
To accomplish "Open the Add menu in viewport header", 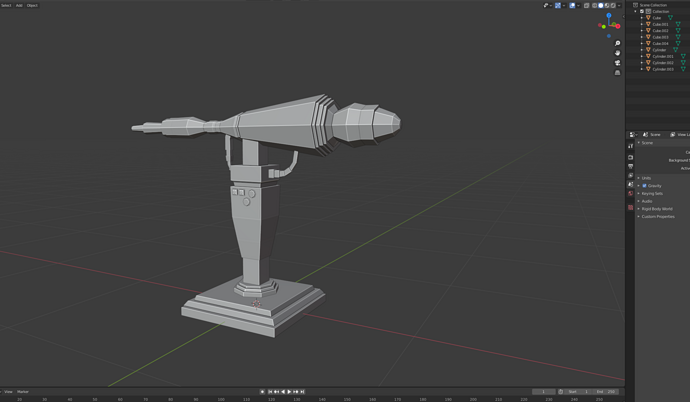I will (x=19, y=5).
